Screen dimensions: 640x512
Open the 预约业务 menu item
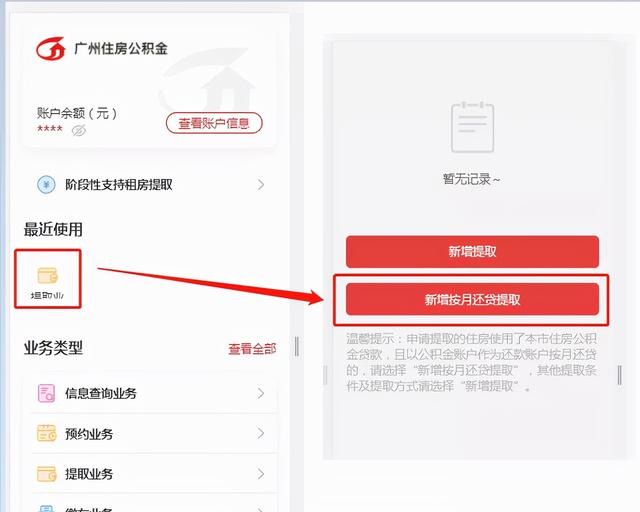(153, 433)
